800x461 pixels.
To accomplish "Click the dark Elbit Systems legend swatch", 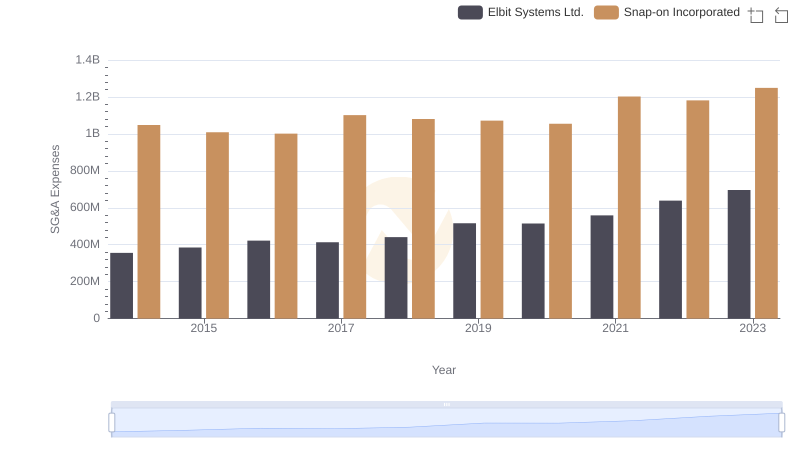I will pos(470,12).
